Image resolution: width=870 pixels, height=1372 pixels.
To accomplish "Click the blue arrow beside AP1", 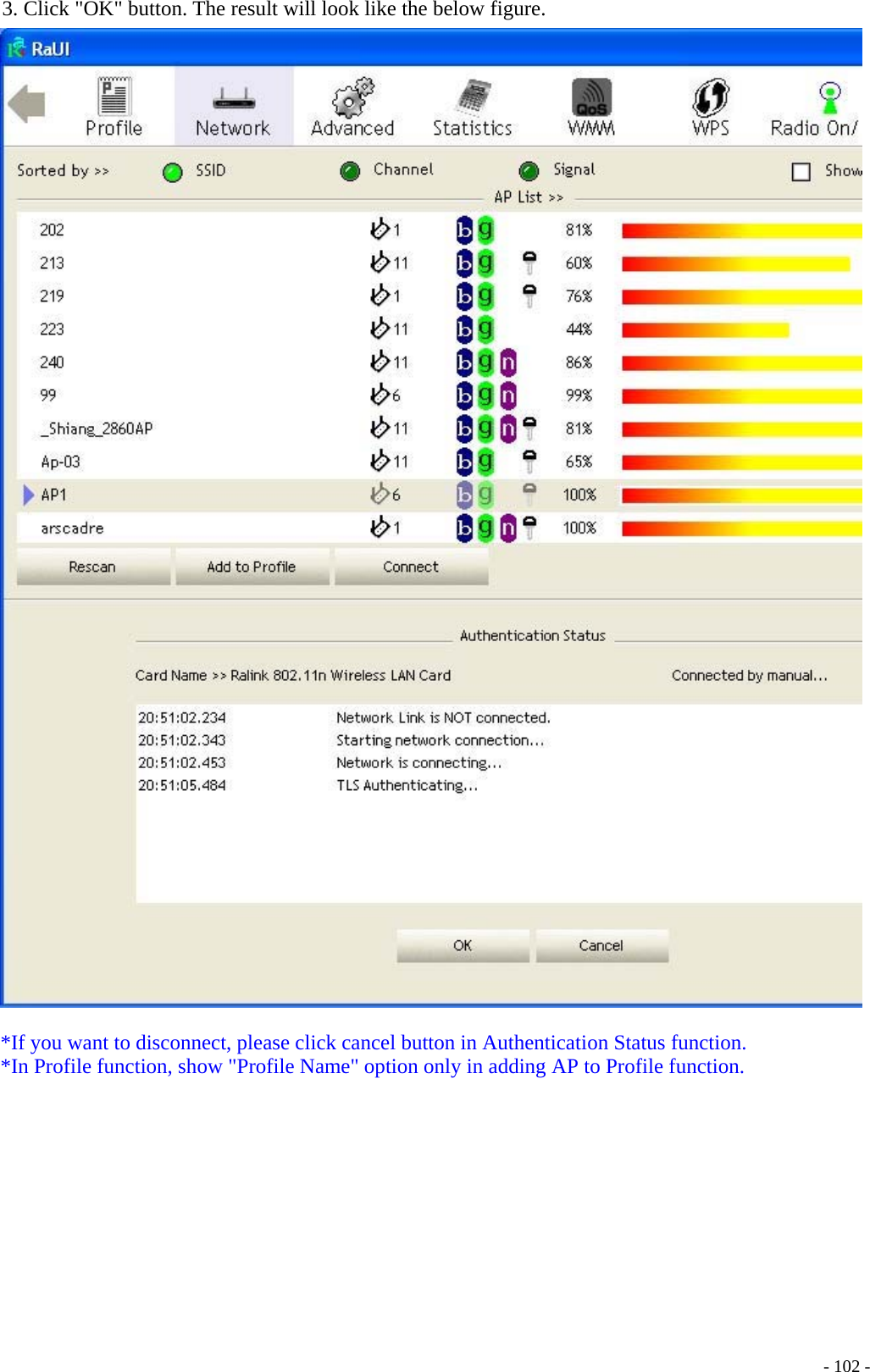I will click(x=29, y=495).
